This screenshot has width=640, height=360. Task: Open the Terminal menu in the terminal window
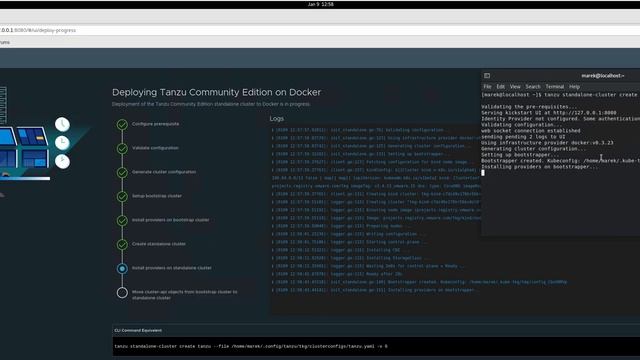[555, 87]
